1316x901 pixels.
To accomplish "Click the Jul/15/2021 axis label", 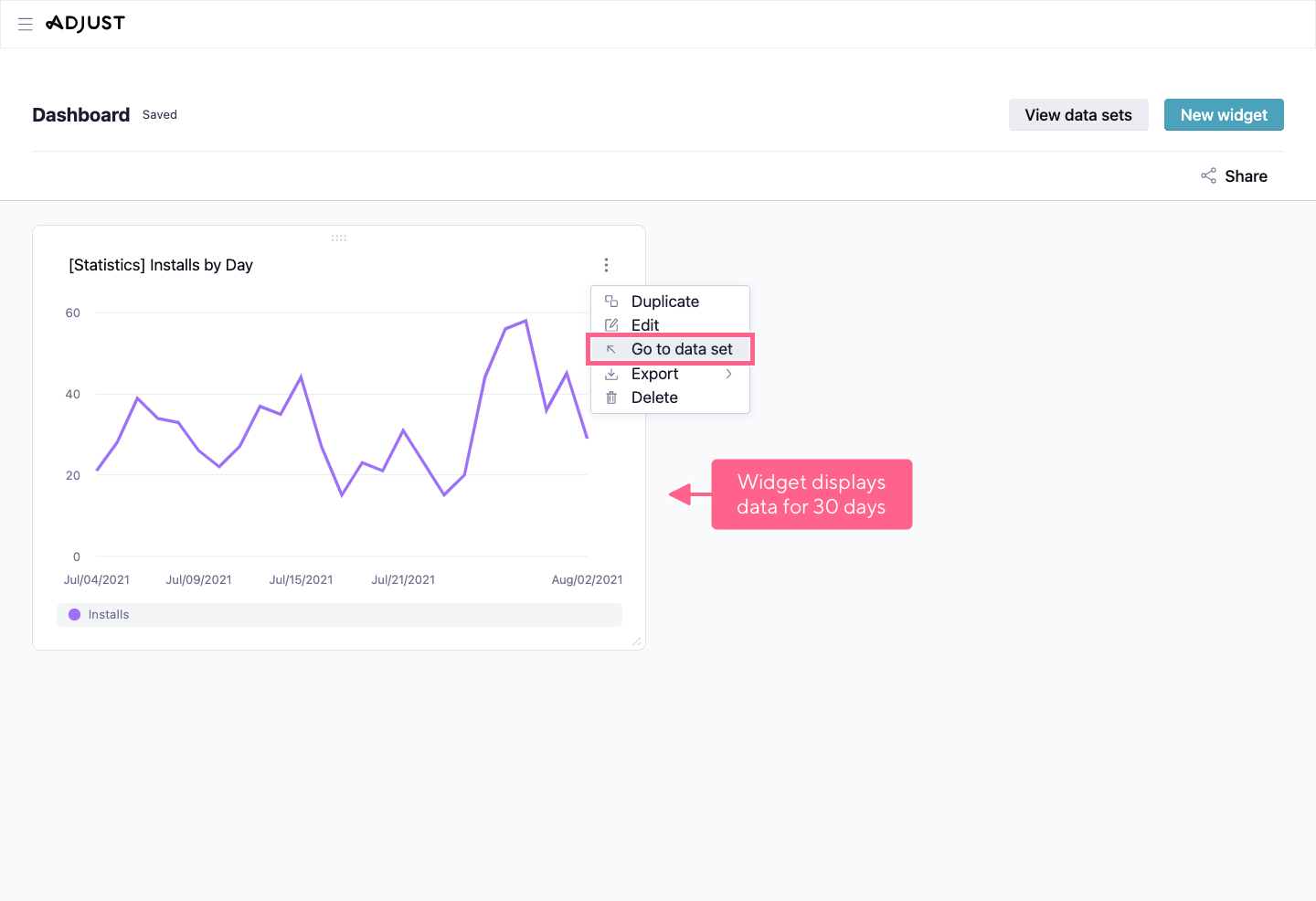I will 301,580.
